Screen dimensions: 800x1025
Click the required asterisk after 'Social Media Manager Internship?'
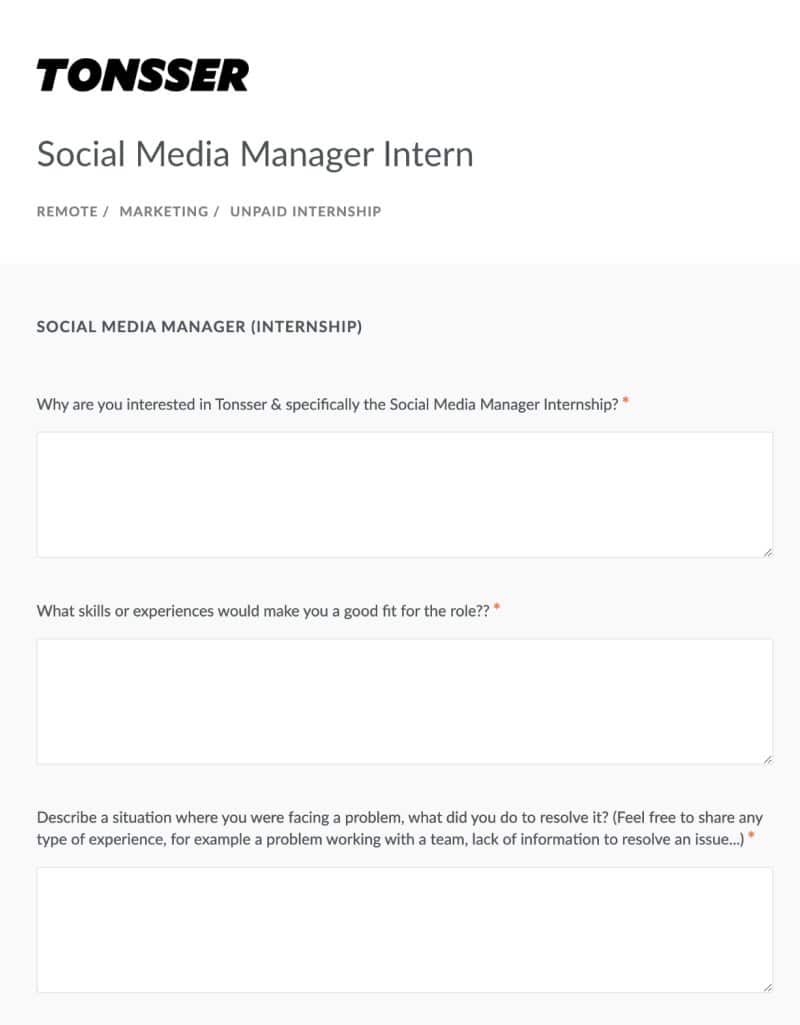625,401
